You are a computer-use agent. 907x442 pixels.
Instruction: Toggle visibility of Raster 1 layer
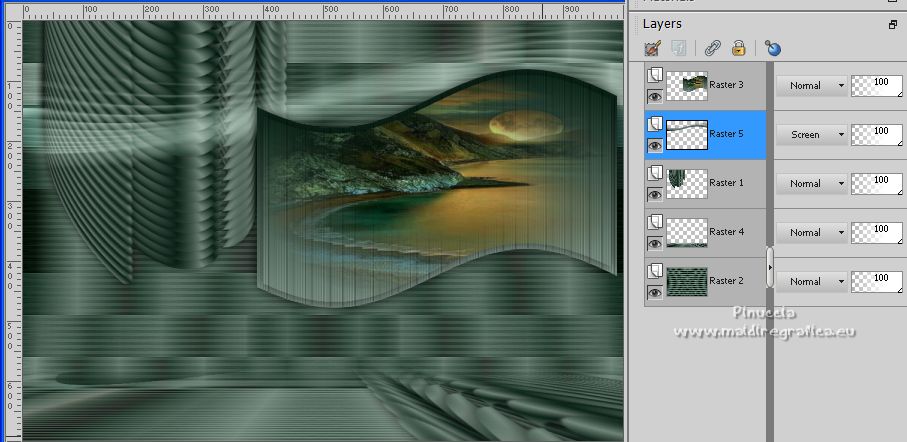[x=655, y=195]
